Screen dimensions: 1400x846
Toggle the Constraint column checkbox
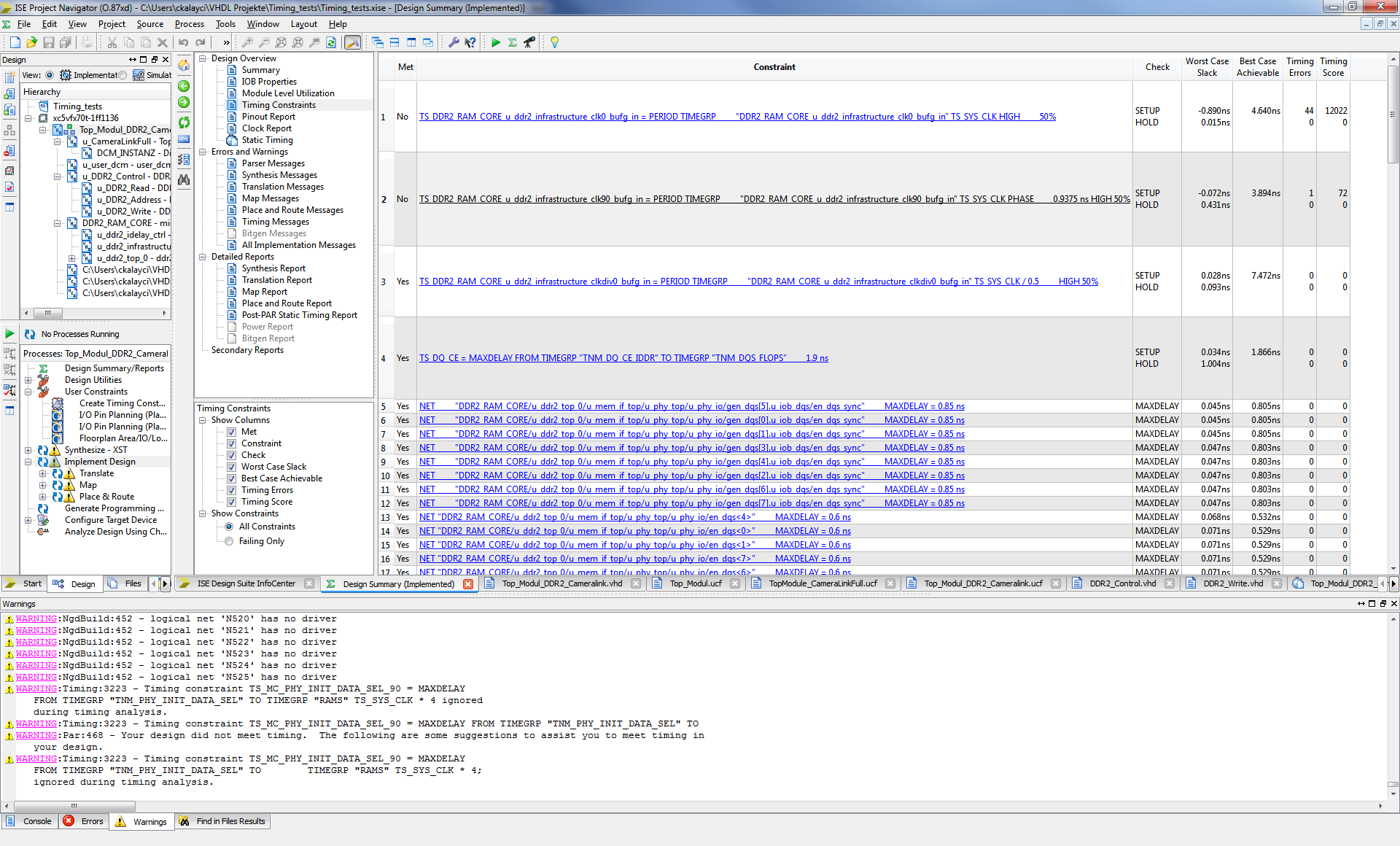point(231,443)
